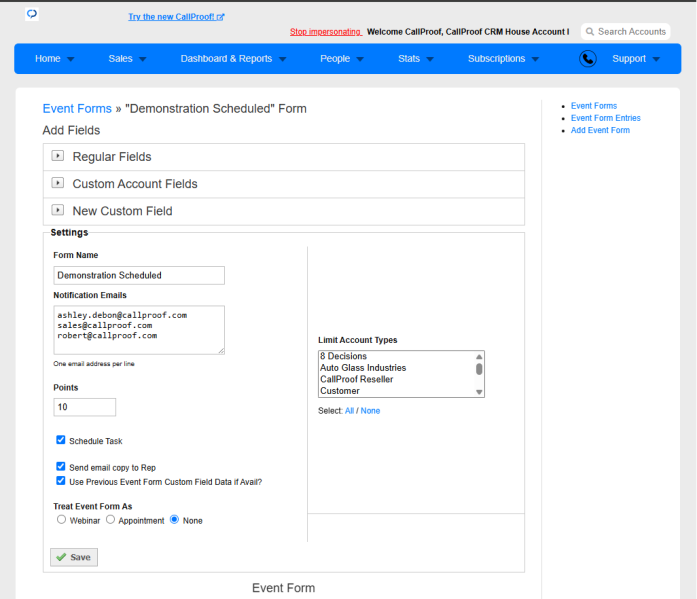The image size is (697, 599).
Task: Click the account types list scrollbar thumb
Action: click(479, 369)
